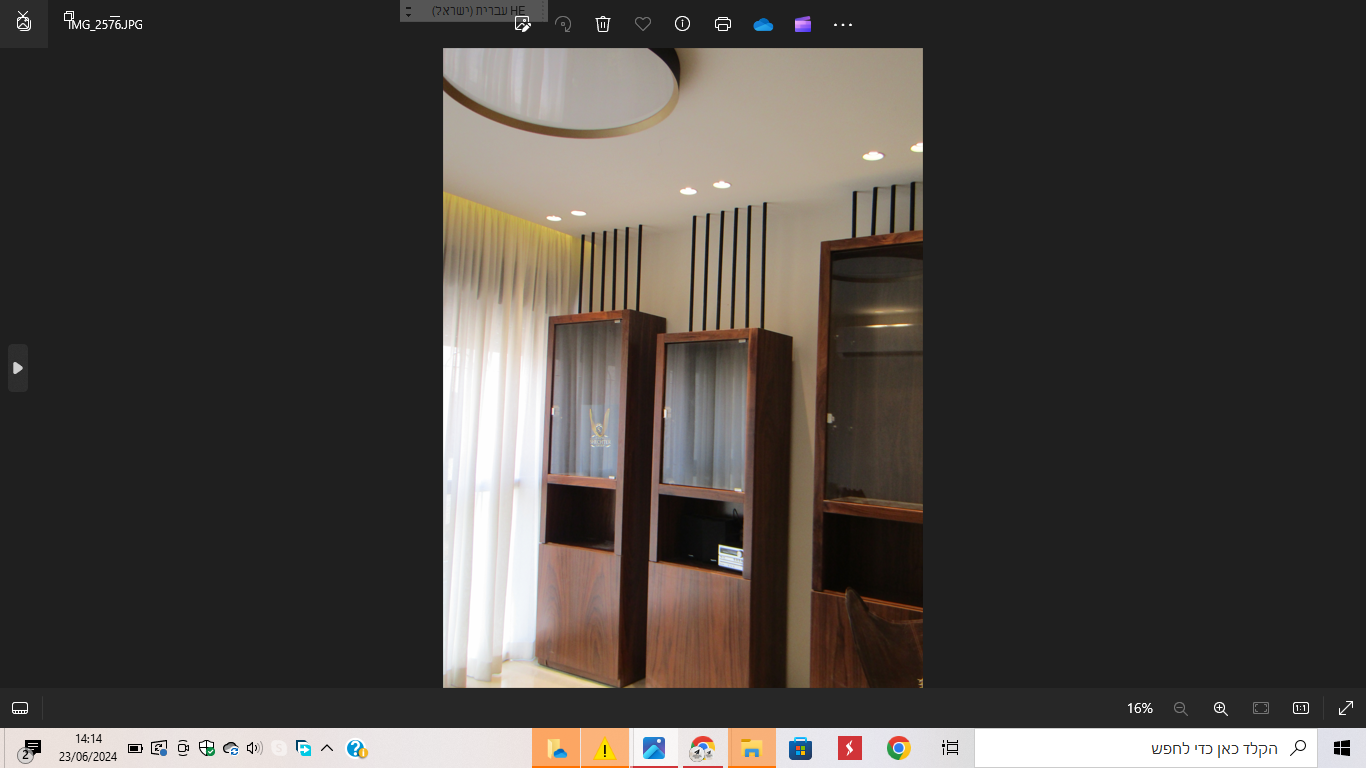The width and height of the screenshot is (1366, 768).
Task: Rotate the photo with the rotate icon
Action: [563, 24]
